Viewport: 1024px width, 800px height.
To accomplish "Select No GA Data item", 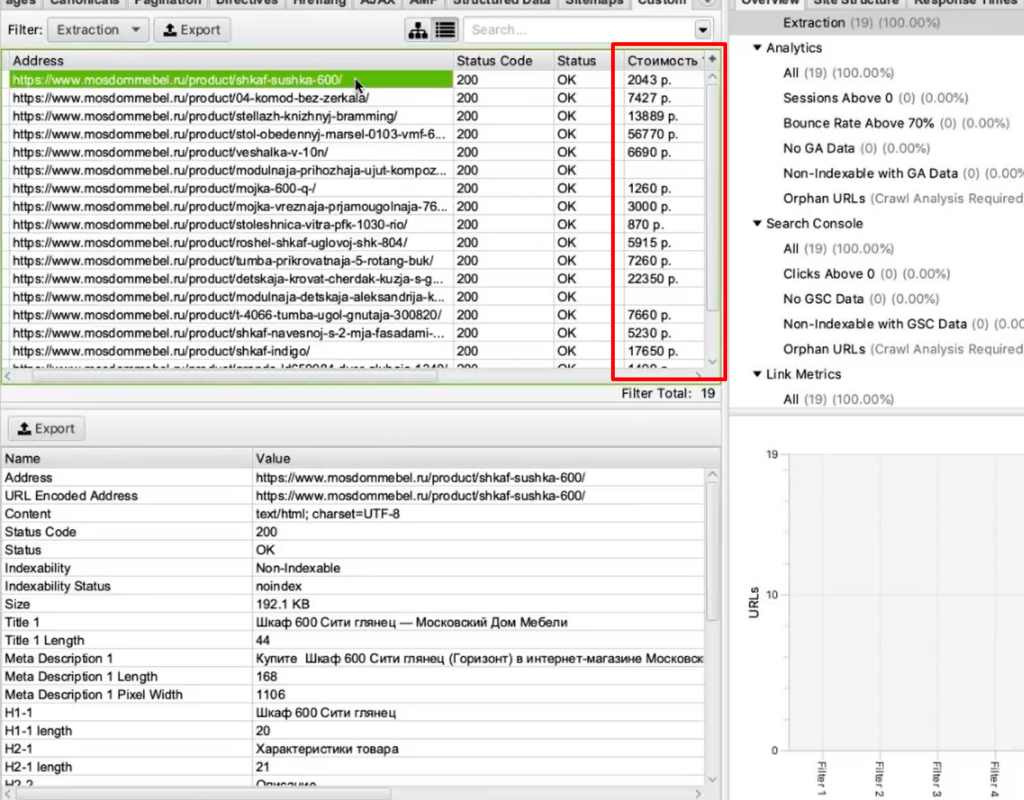I will click(818, 148).
